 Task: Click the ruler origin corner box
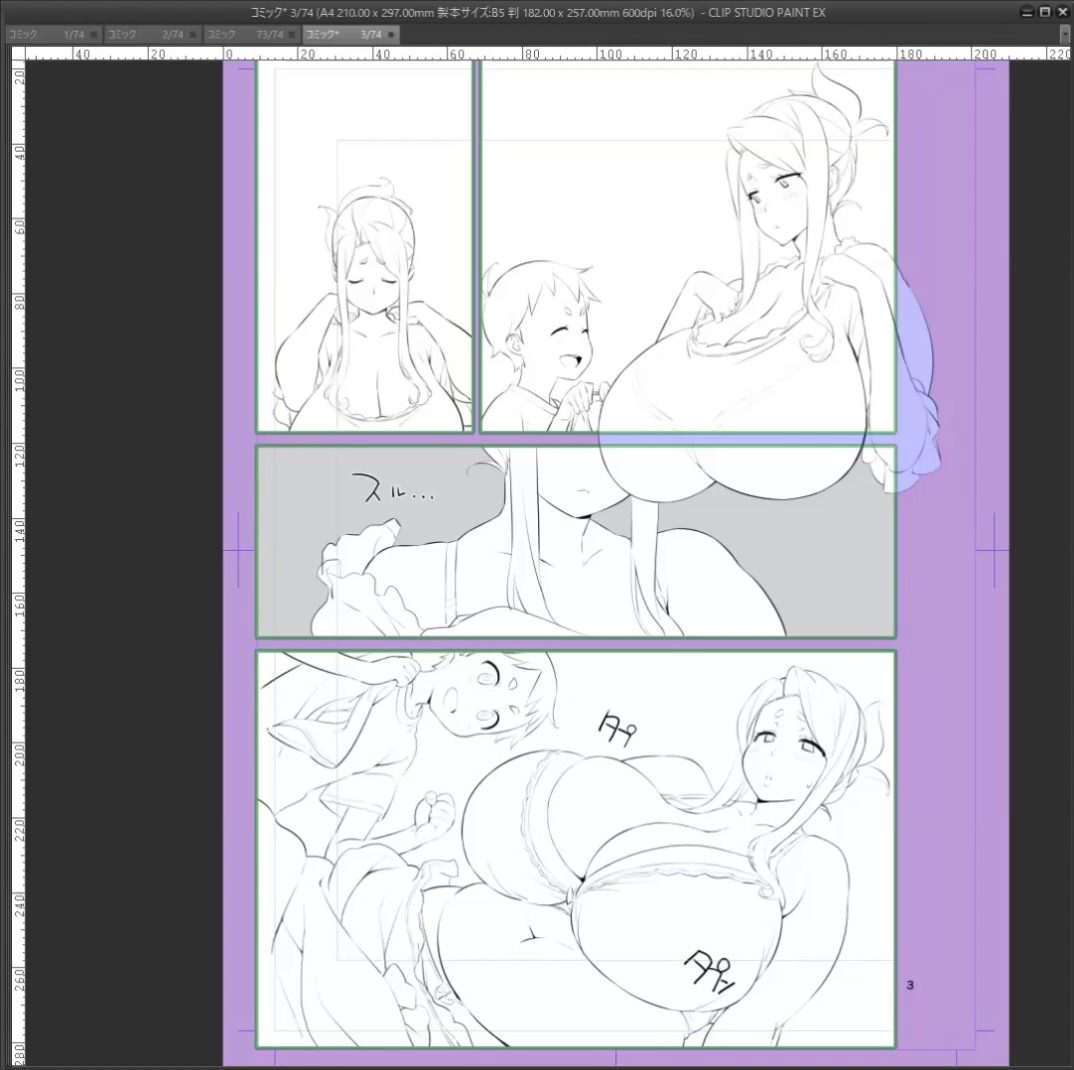17,53
